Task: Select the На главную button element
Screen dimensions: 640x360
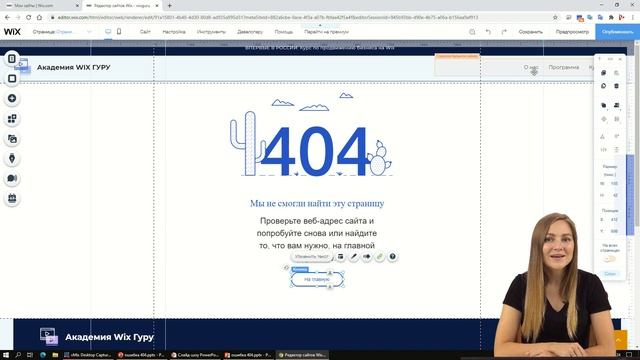Action: [317, 280]
